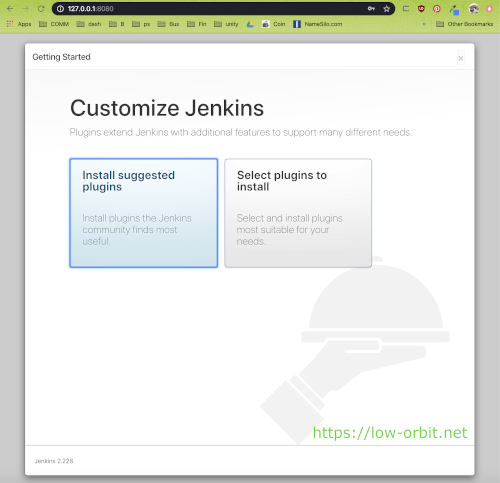Click the Customize Jenkins heading
The height and width of the screenshot is (483, 500).
click(x=167, y=108)
